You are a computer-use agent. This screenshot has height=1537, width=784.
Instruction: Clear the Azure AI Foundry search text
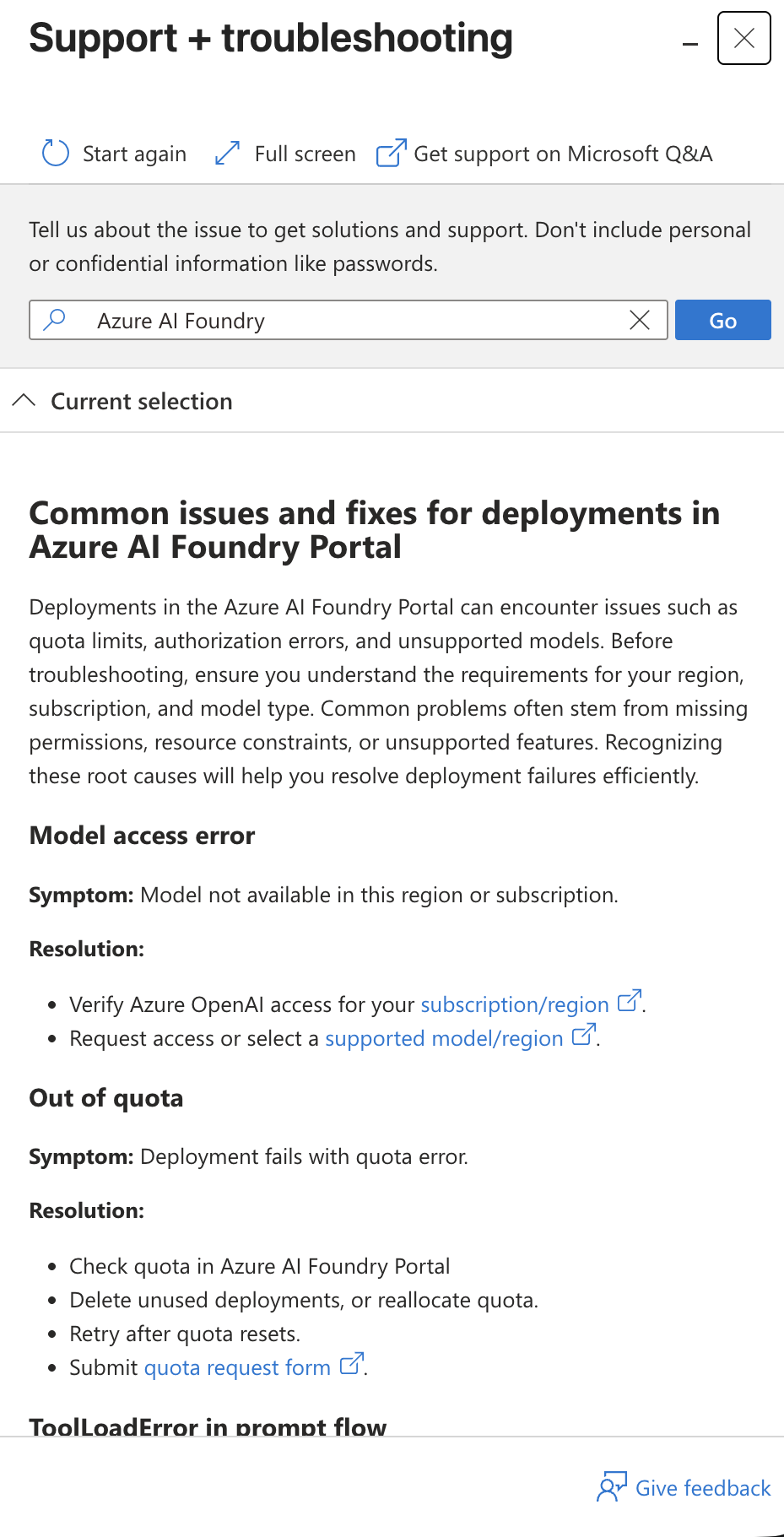640,320
